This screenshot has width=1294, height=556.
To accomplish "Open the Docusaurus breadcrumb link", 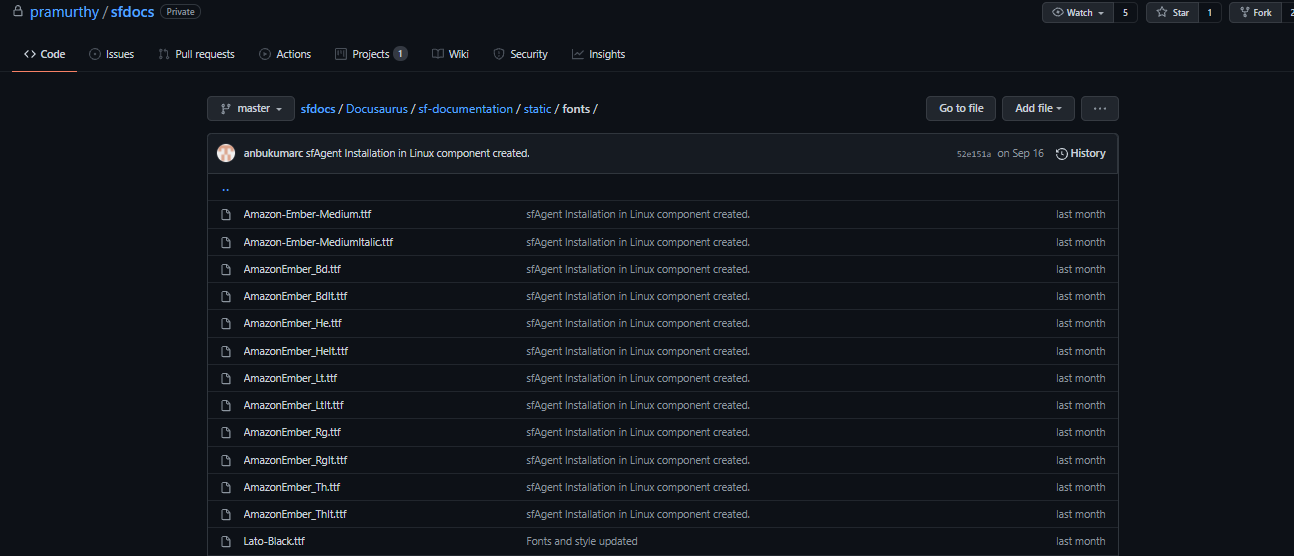I will [376, 109].
